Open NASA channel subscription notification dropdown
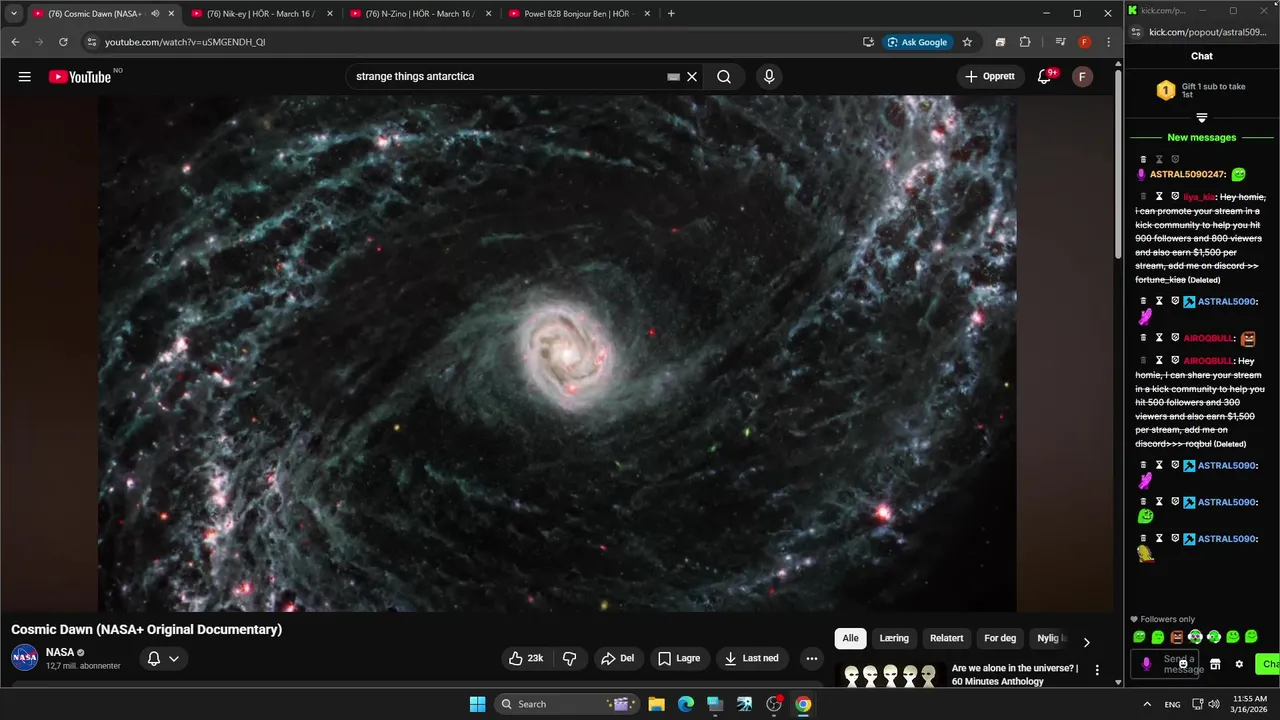This screenshot has height=720, width=1280. [163, 658]
